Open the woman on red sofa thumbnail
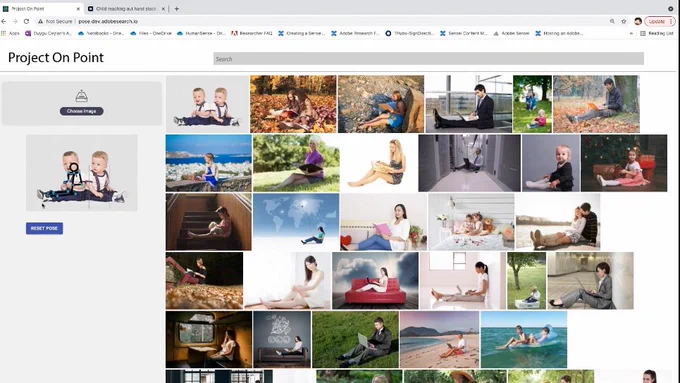This screenshot has width=680, height=383. point(375,281)
